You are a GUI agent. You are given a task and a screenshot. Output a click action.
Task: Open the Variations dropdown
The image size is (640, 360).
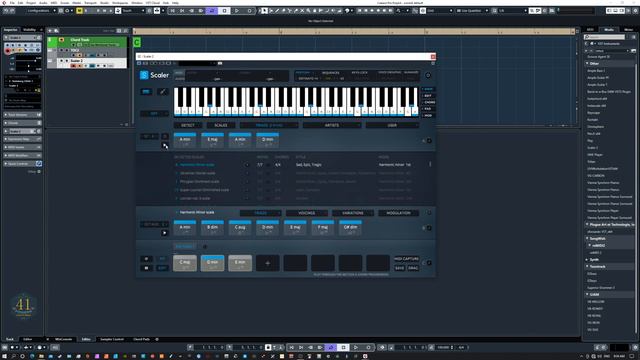coord(353,213)
